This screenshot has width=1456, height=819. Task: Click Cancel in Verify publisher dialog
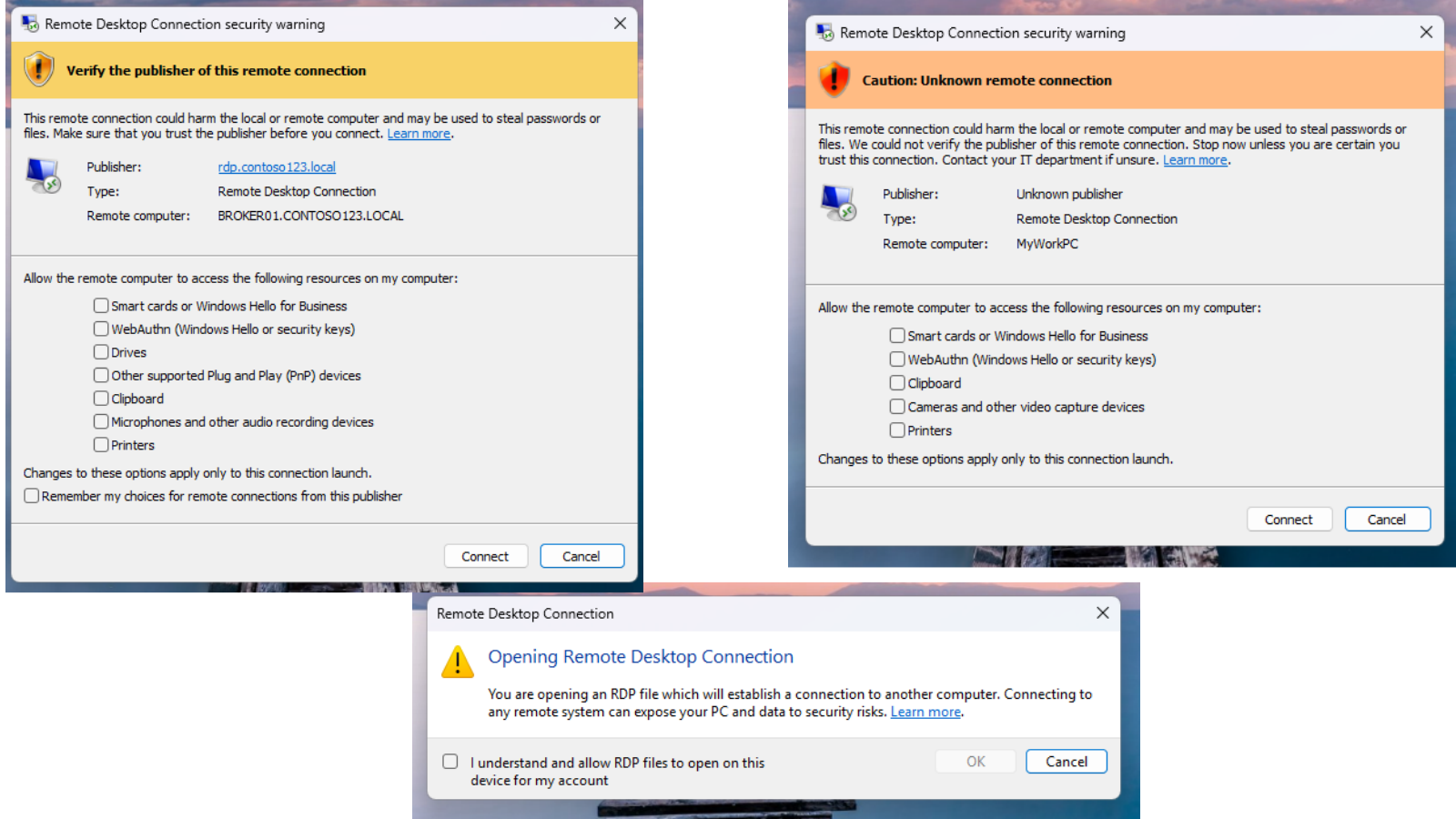581,556
